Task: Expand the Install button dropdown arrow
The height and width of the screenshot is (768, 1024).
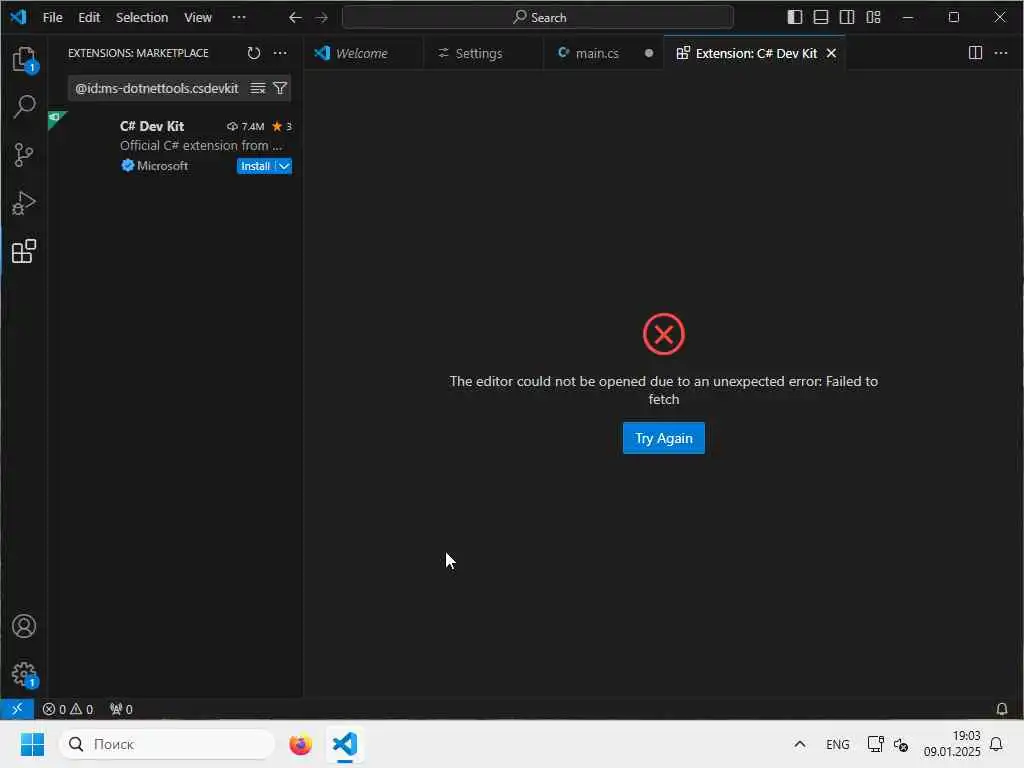Action: [284, 166]
